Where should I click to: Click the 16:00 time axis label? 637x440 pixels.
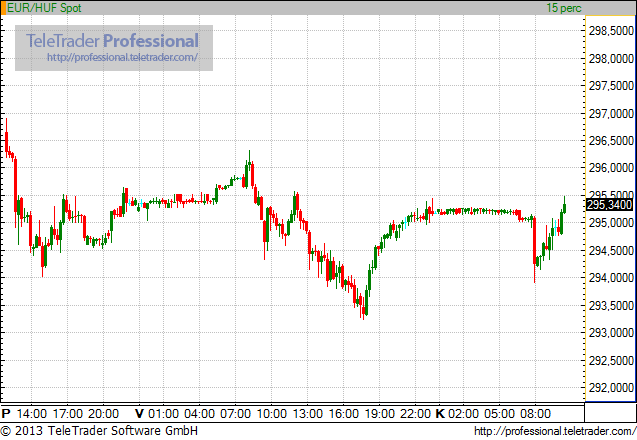(343, 414)
